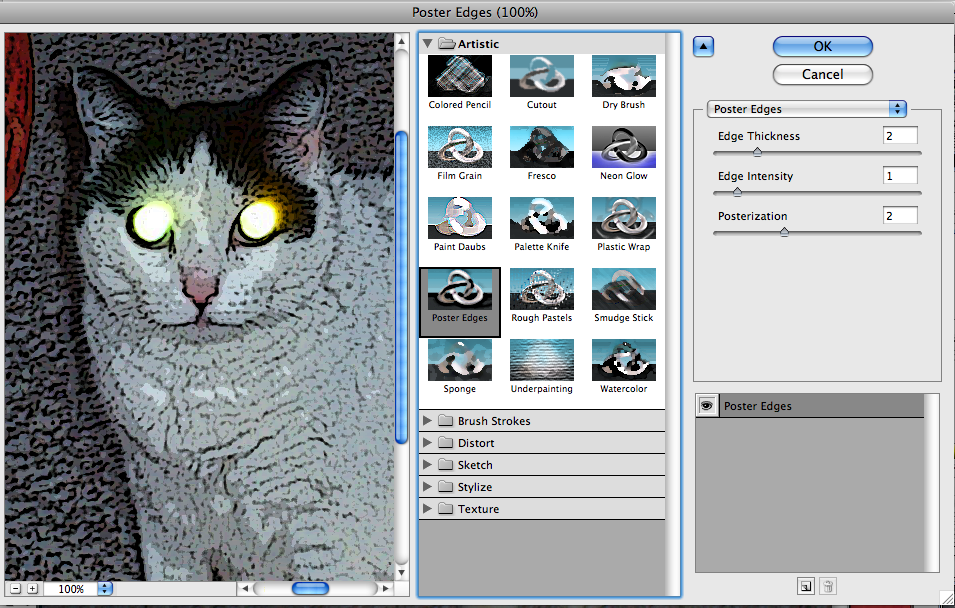Select the Fresco filter thumbnail
This screenshot has height=608, width=955.
coord(541,147)
